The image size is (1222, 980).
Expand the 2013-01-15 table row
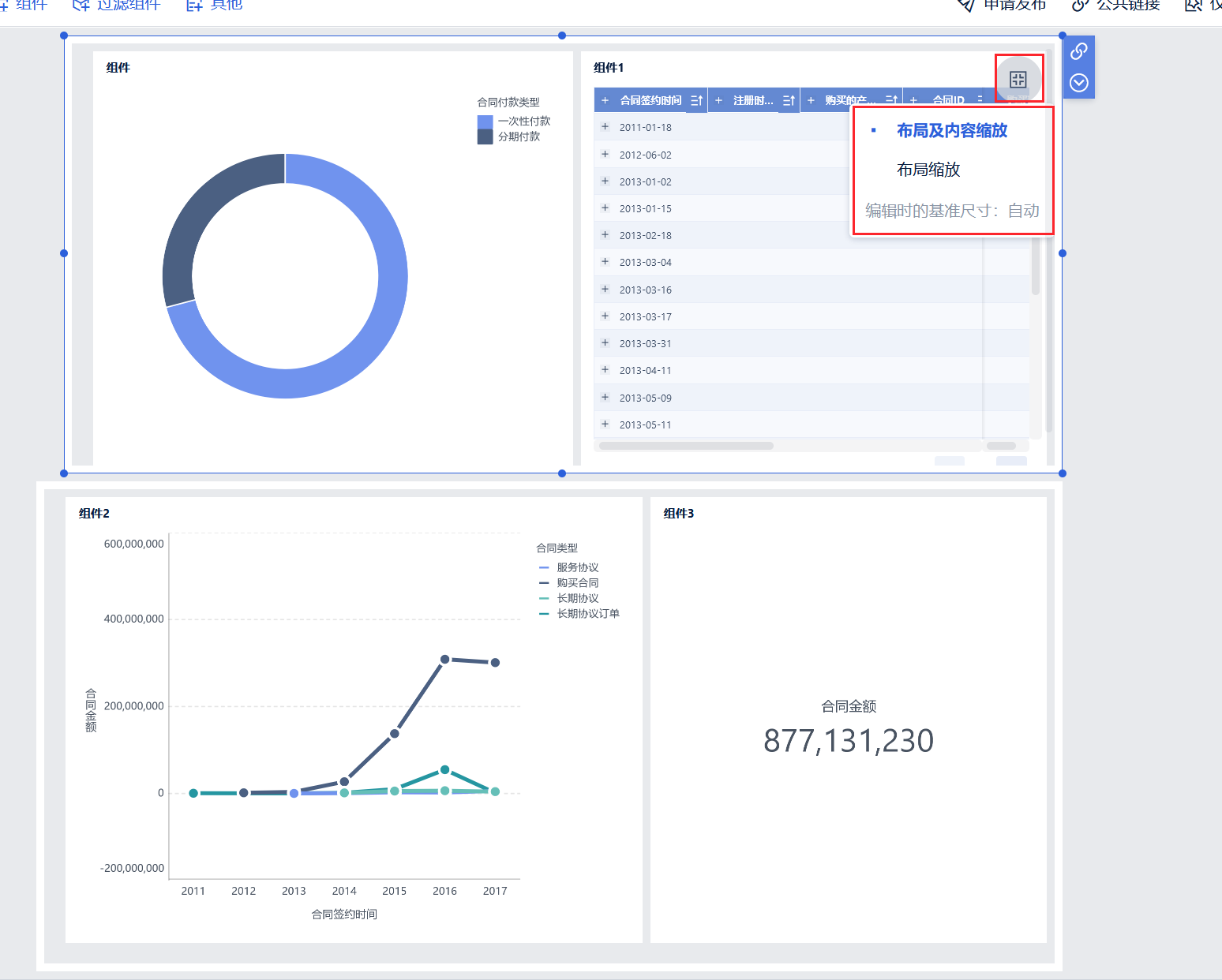point(605,208)
